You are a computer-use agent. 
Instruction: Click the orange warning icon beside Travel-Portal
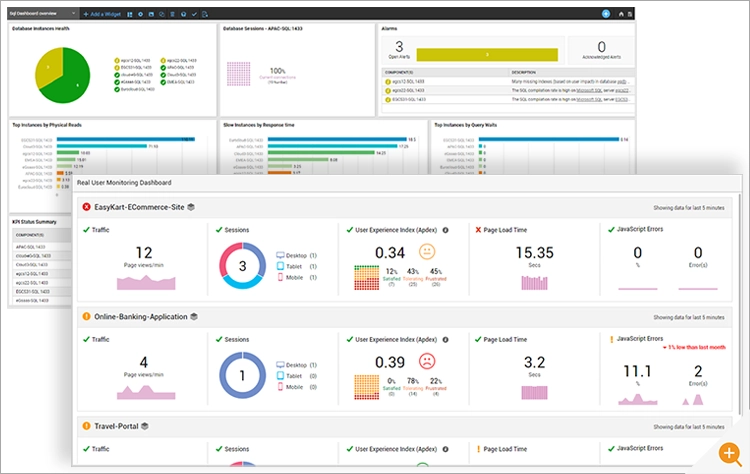[87, 426]
